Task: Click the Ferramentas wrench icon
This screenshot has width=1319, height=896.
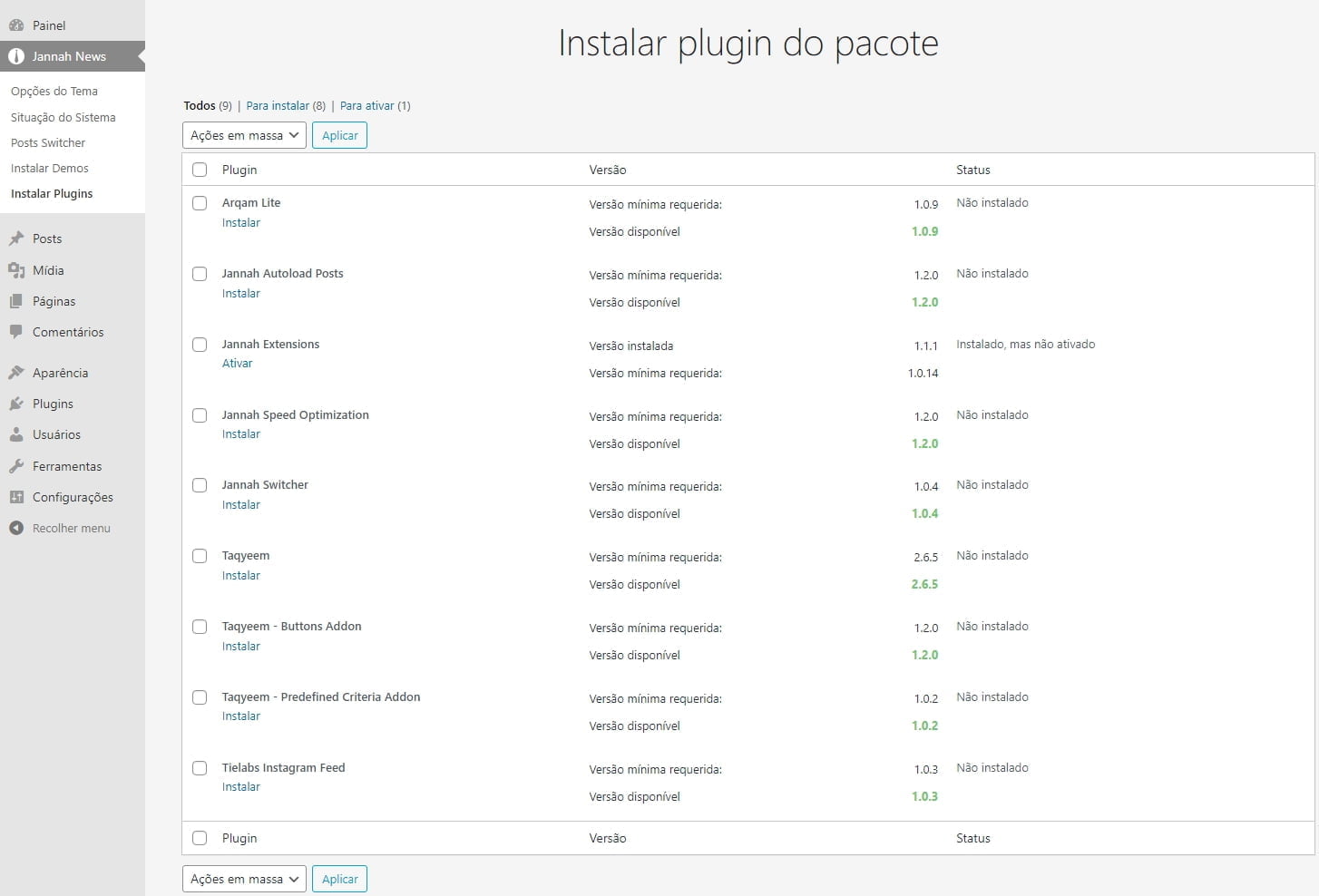Action: pyautogui.click(x=16, y=466)
